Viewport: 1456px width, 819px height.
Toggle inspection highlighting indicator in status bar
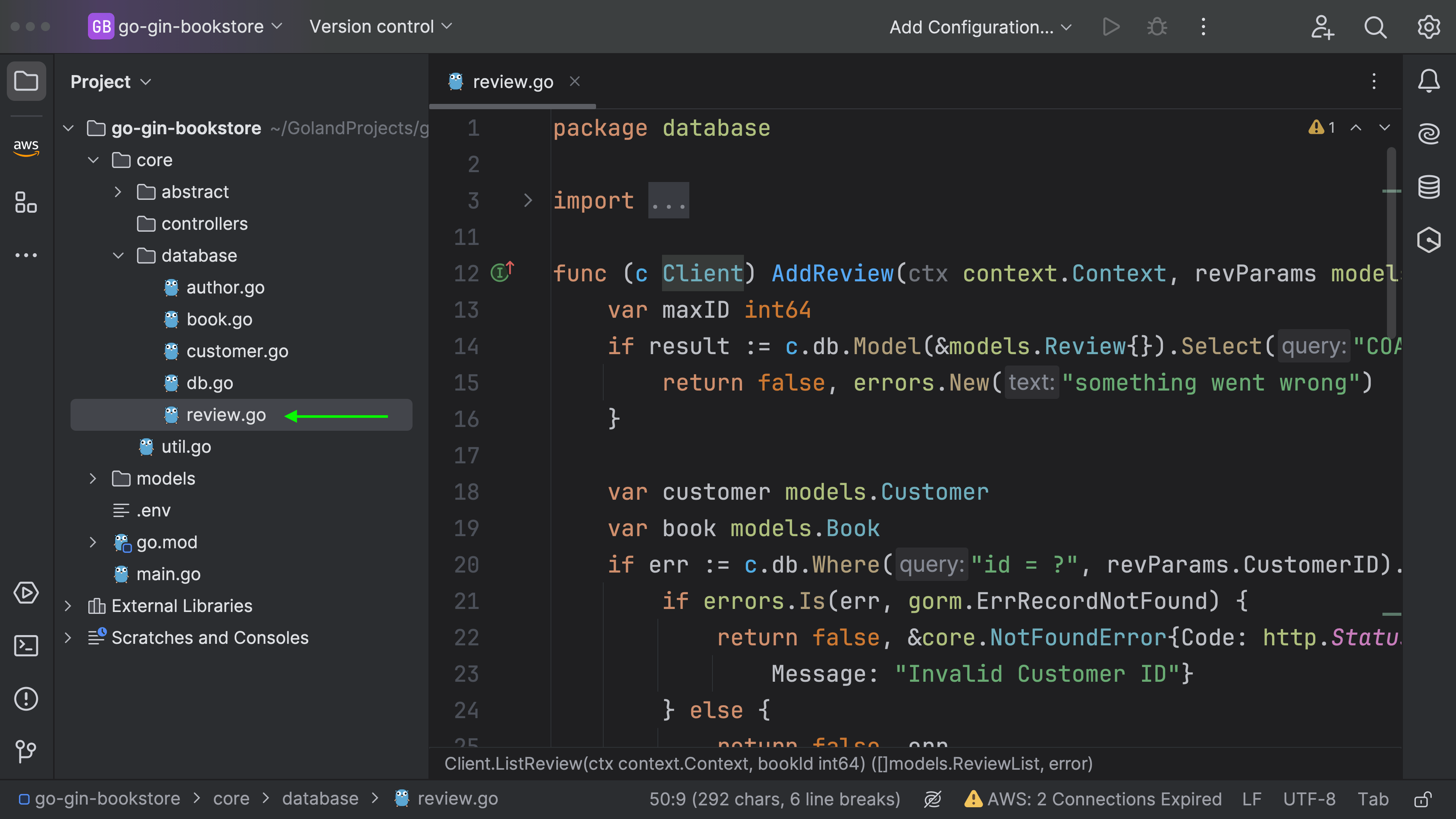click(x=932, y=799)
